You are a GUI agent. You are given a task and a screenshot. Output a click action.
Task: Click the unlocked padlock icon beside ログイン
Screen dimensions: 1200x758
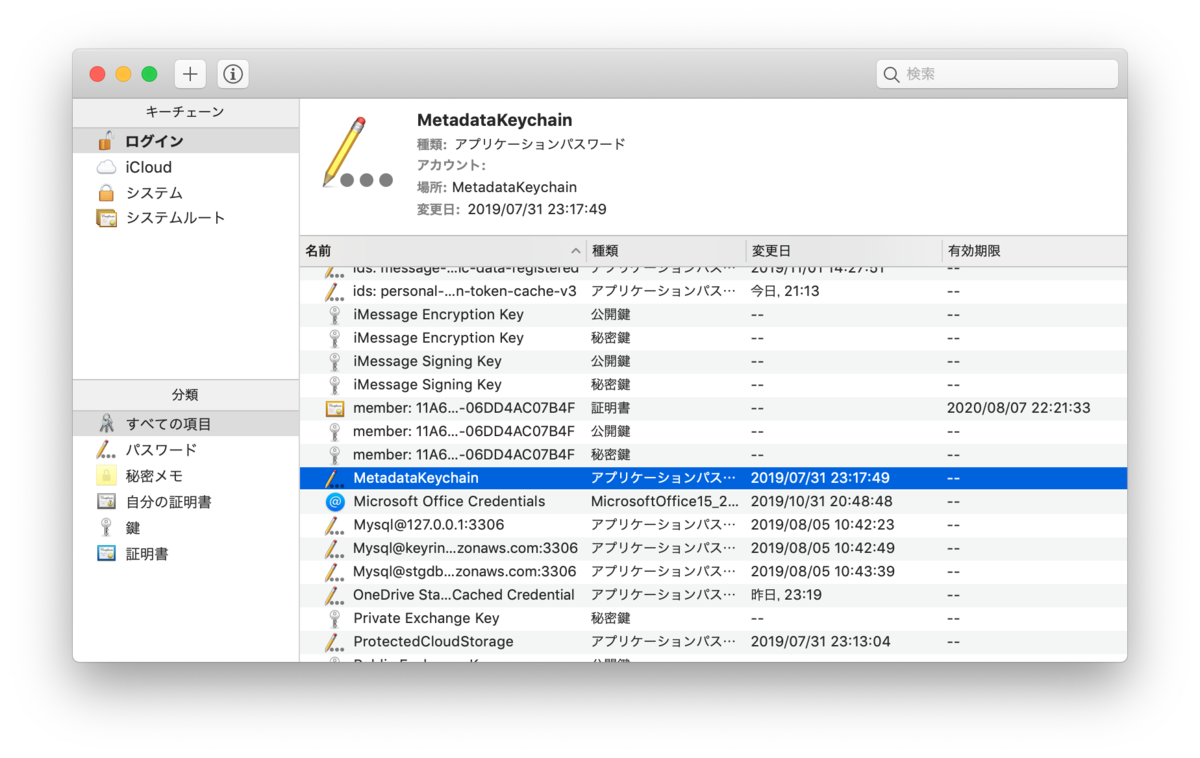106,141
